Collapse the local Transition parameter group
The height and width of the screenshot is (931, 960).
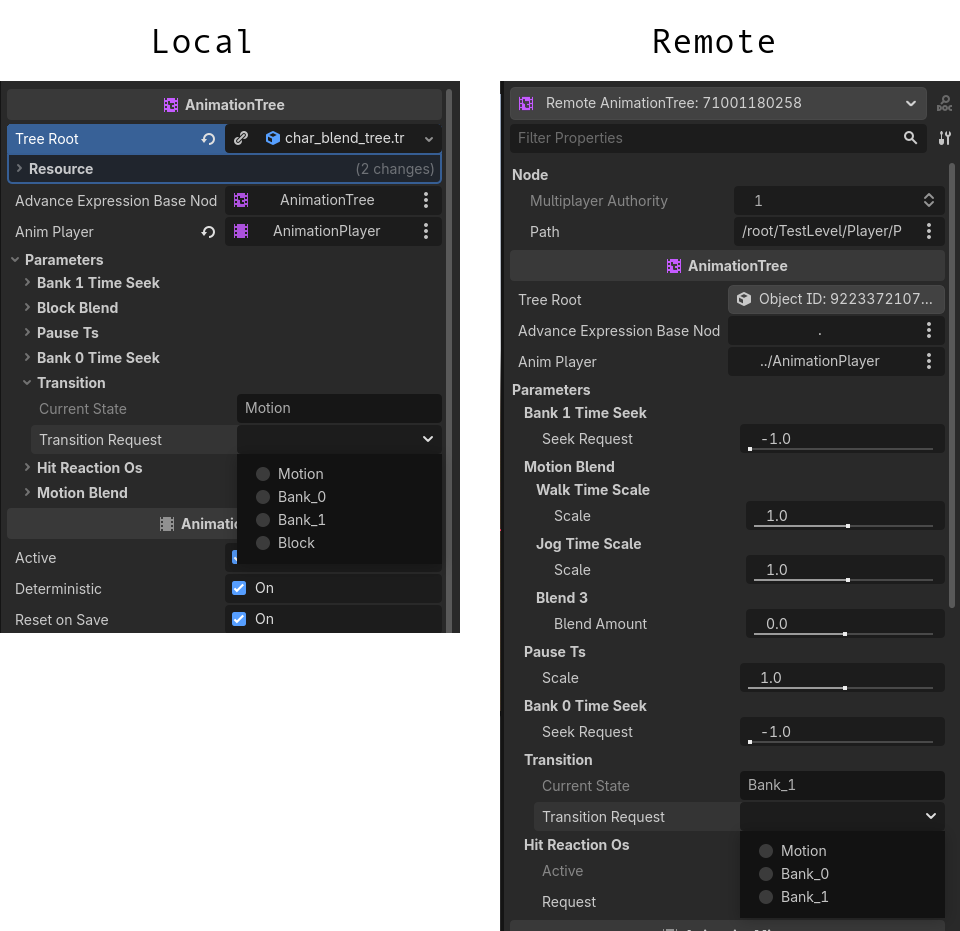point(27,383)
